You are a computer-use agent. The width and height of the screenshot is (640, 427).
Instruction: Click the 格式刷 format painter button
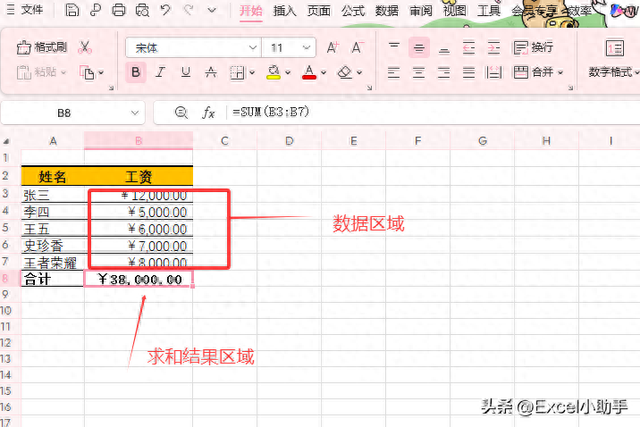tap(41, 47)
